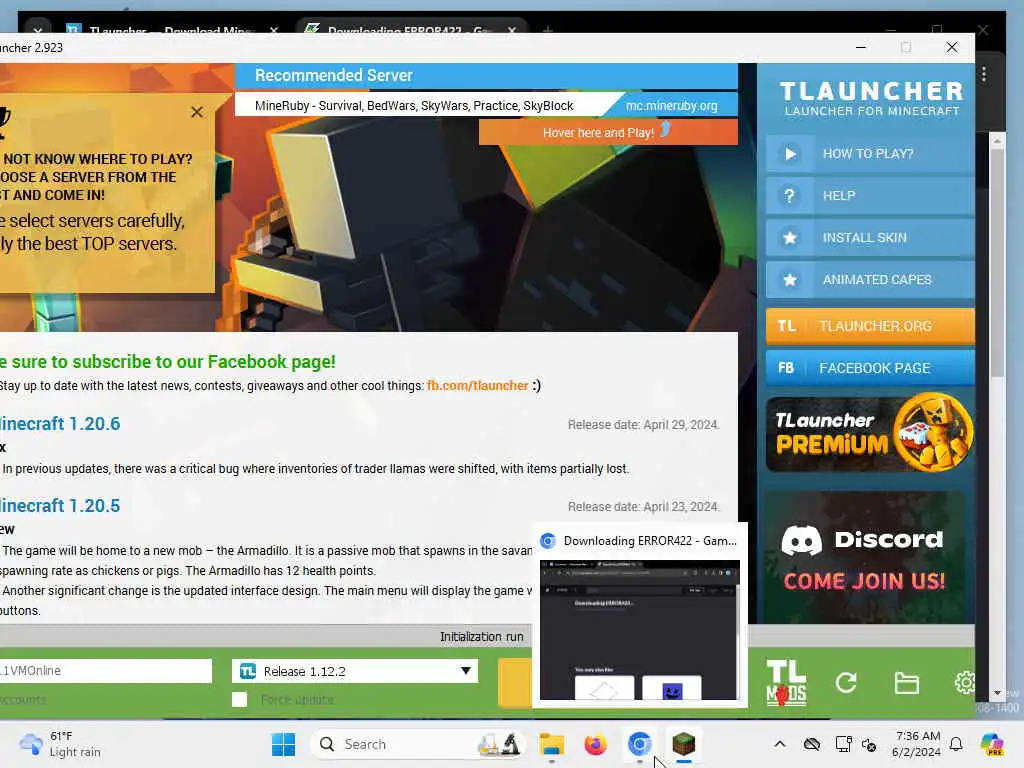Open the Minecraft 1.20.6 news heading

[x=60, y=424]
